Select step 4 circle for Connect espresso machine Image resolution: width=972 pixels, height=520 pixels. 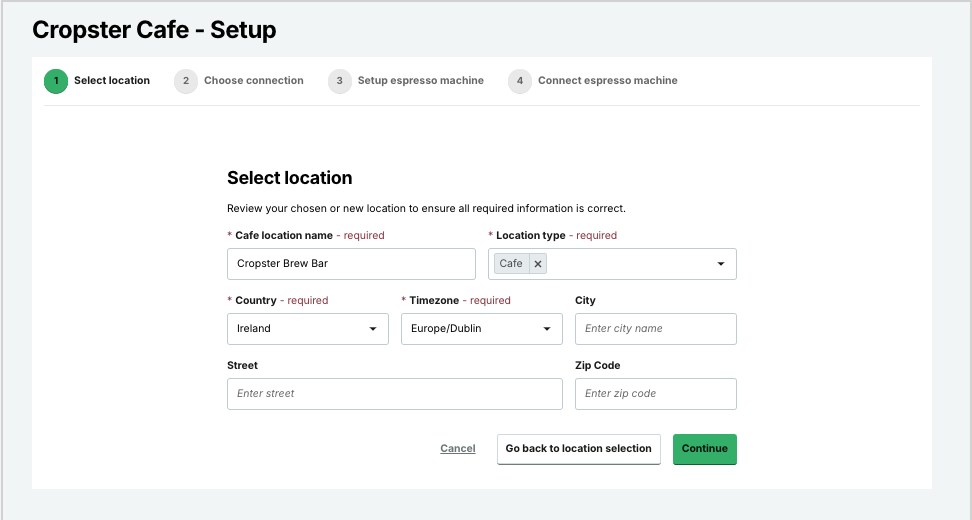pyautogui.click(x=520, y=81)
